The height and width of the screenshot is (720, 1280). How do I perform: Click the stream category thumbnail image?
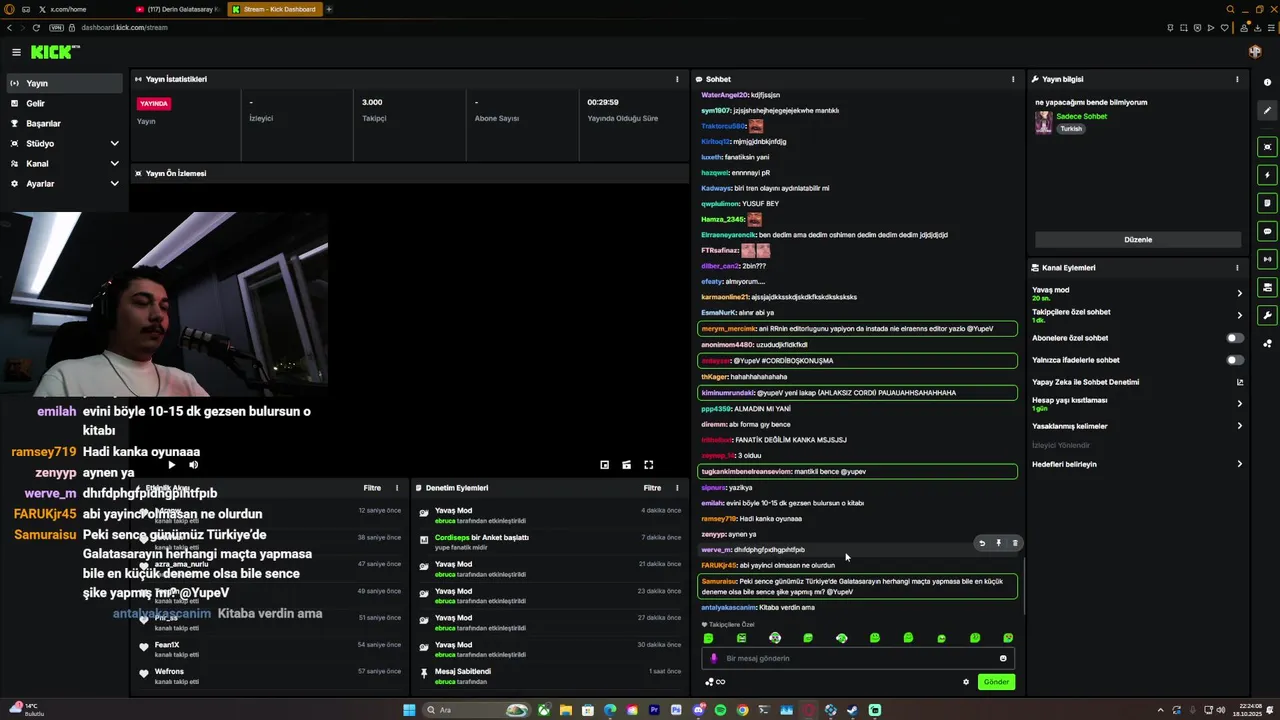1044,122
